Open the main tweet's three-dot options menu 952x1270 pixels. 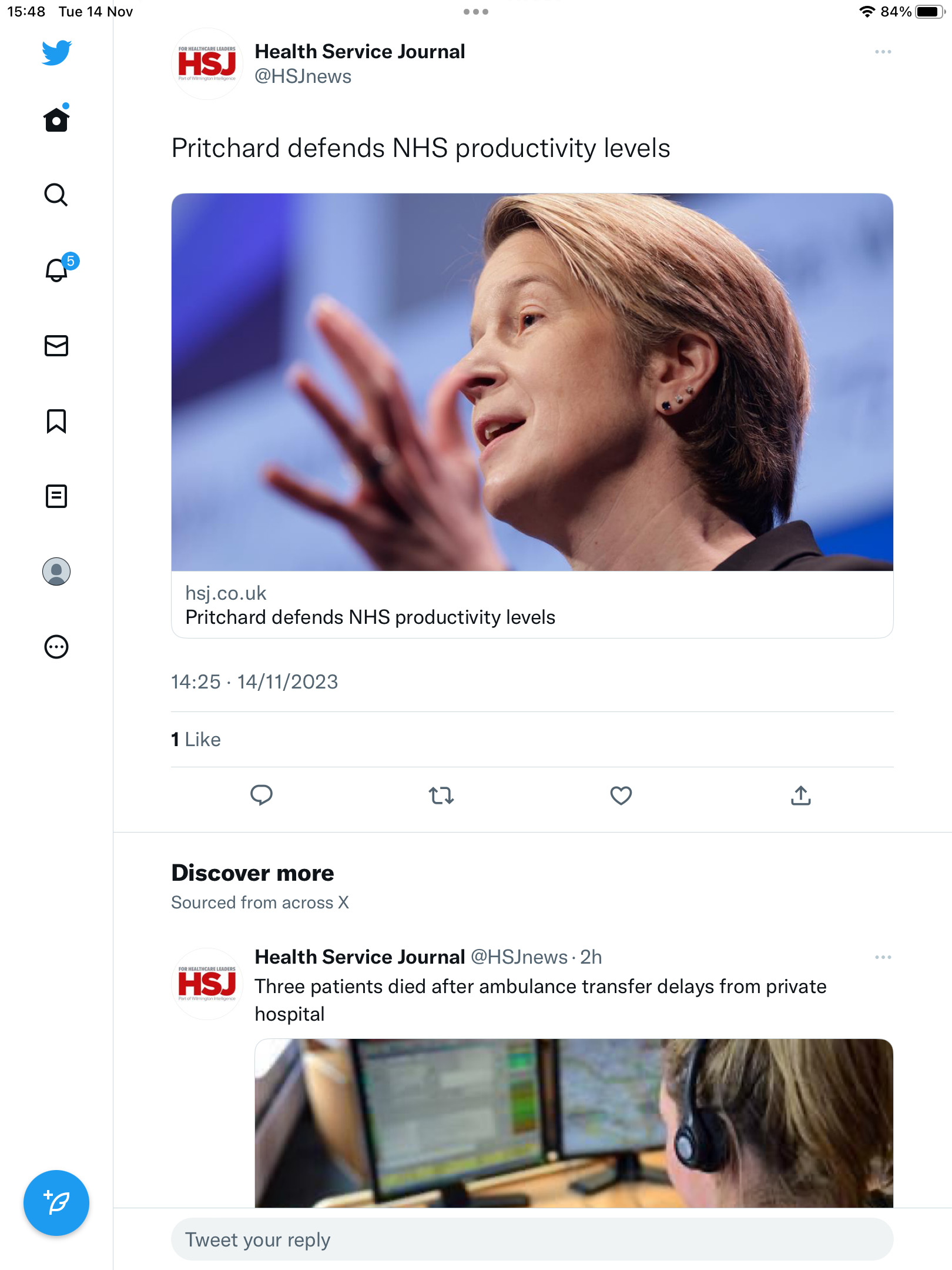[x=883, y=52]
